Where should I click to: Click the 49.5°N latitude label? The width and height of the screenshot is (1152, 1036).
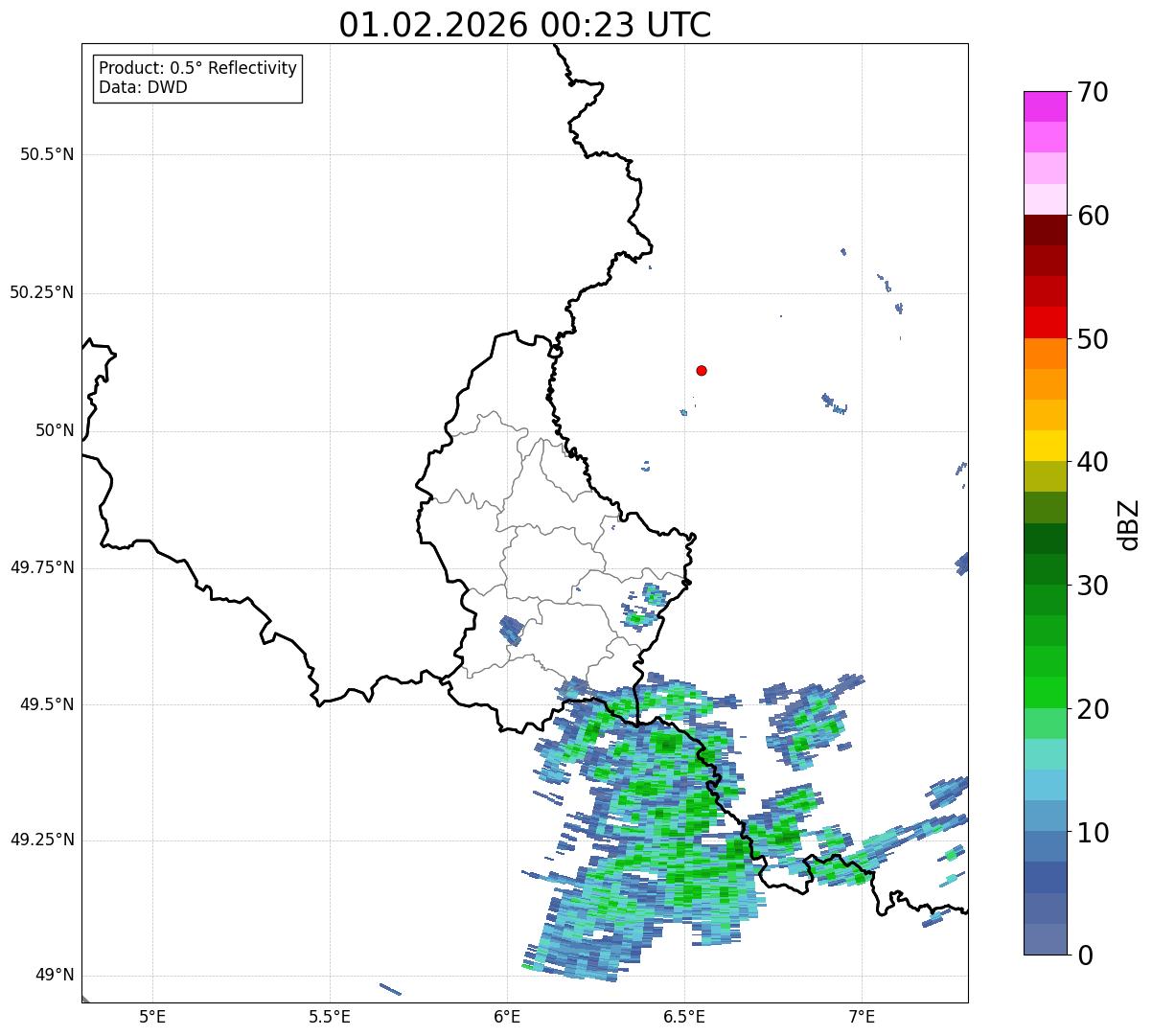[x=47, y=704]
